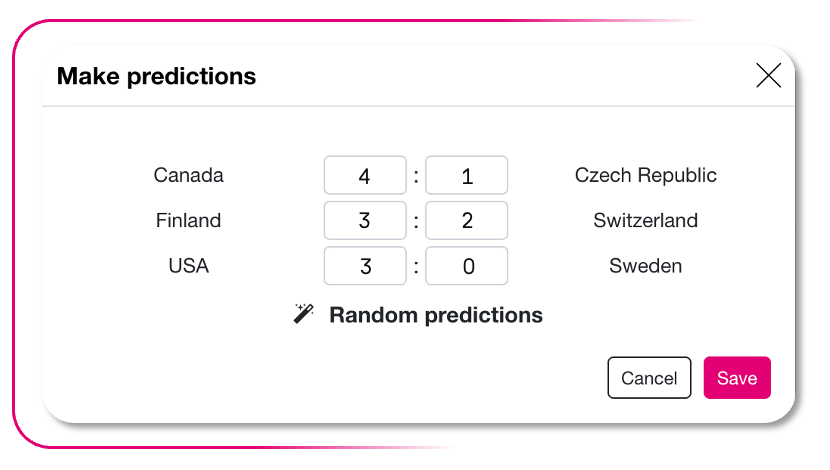Click the Make predictions dialog title
Image resolution: width=830 pixels, height=470 pixels.
tap(156, 76)
